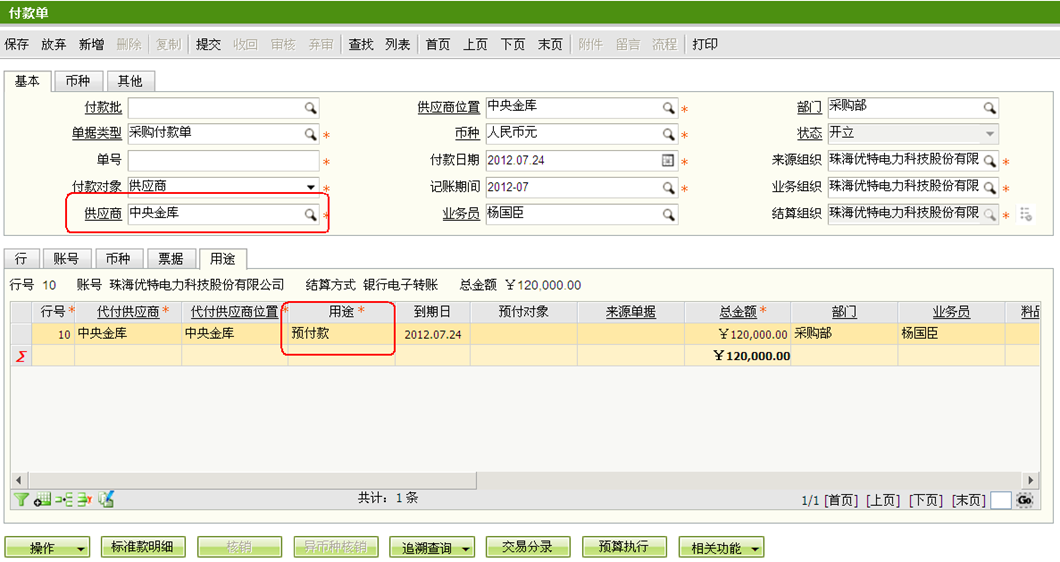
Task: Switch to the 其他 tab
Action: tap(130, 81)
